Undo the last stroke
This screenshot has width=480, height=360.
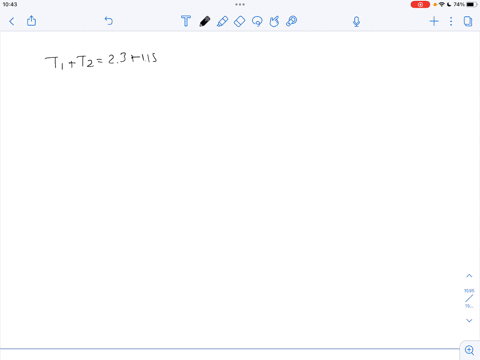coord(109,21)
